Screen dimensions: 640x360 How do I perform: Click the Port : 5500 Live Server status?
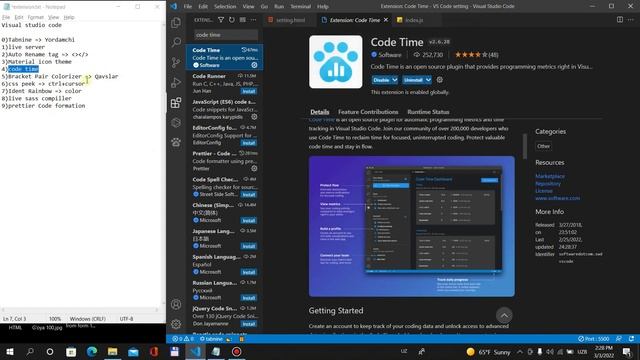594,339
